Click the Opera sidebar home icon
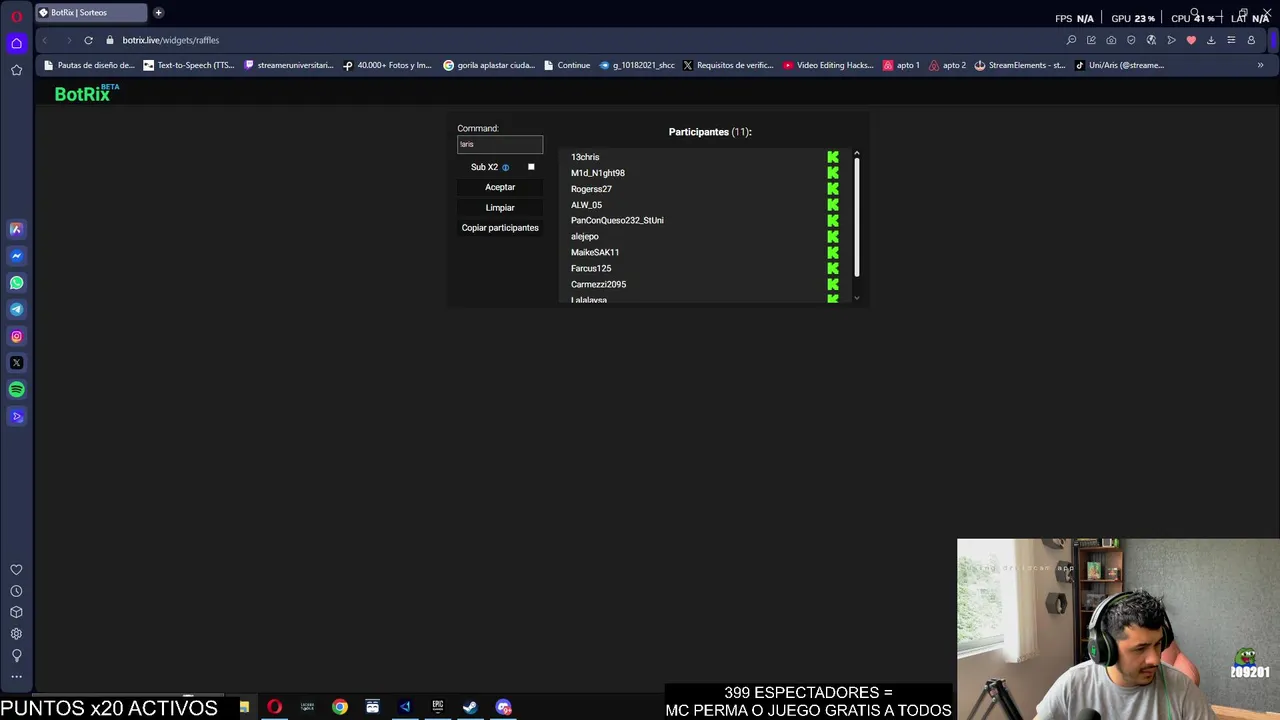 coord(16,43)
